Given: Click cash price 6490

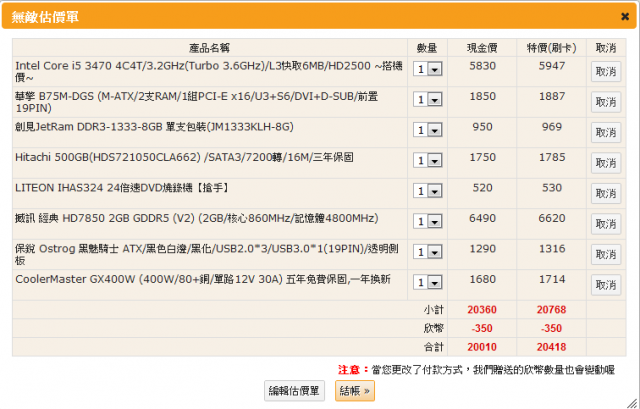Looking at the screenshot, I should click(x=482, y=218).
